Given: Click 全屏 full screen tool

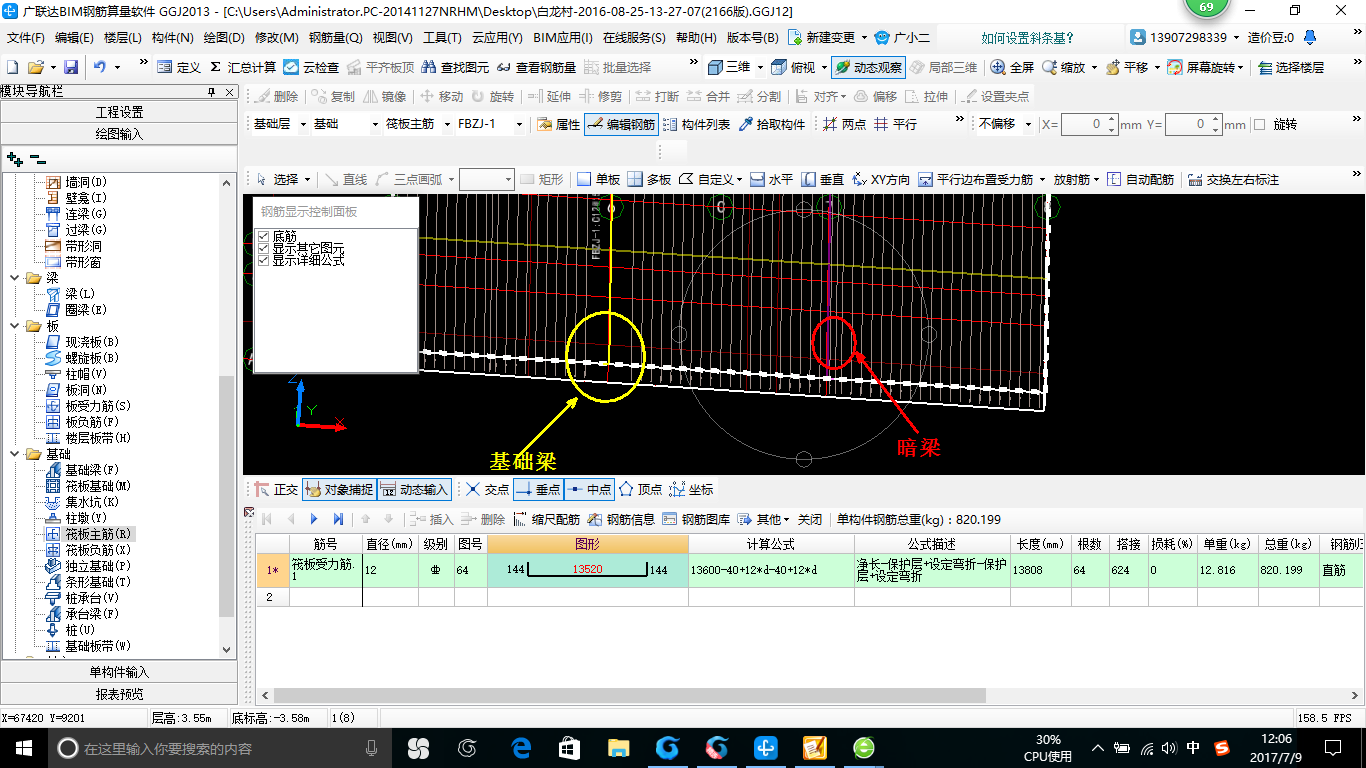Looking at the screenshot, I should point(1013,67).
